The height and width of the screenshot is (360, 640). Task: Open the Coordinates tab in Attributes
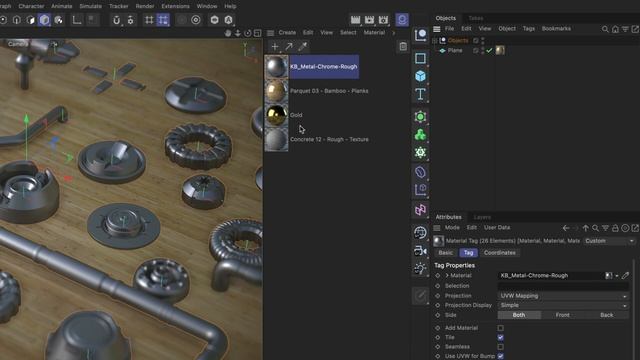click(x=500, y=253)
